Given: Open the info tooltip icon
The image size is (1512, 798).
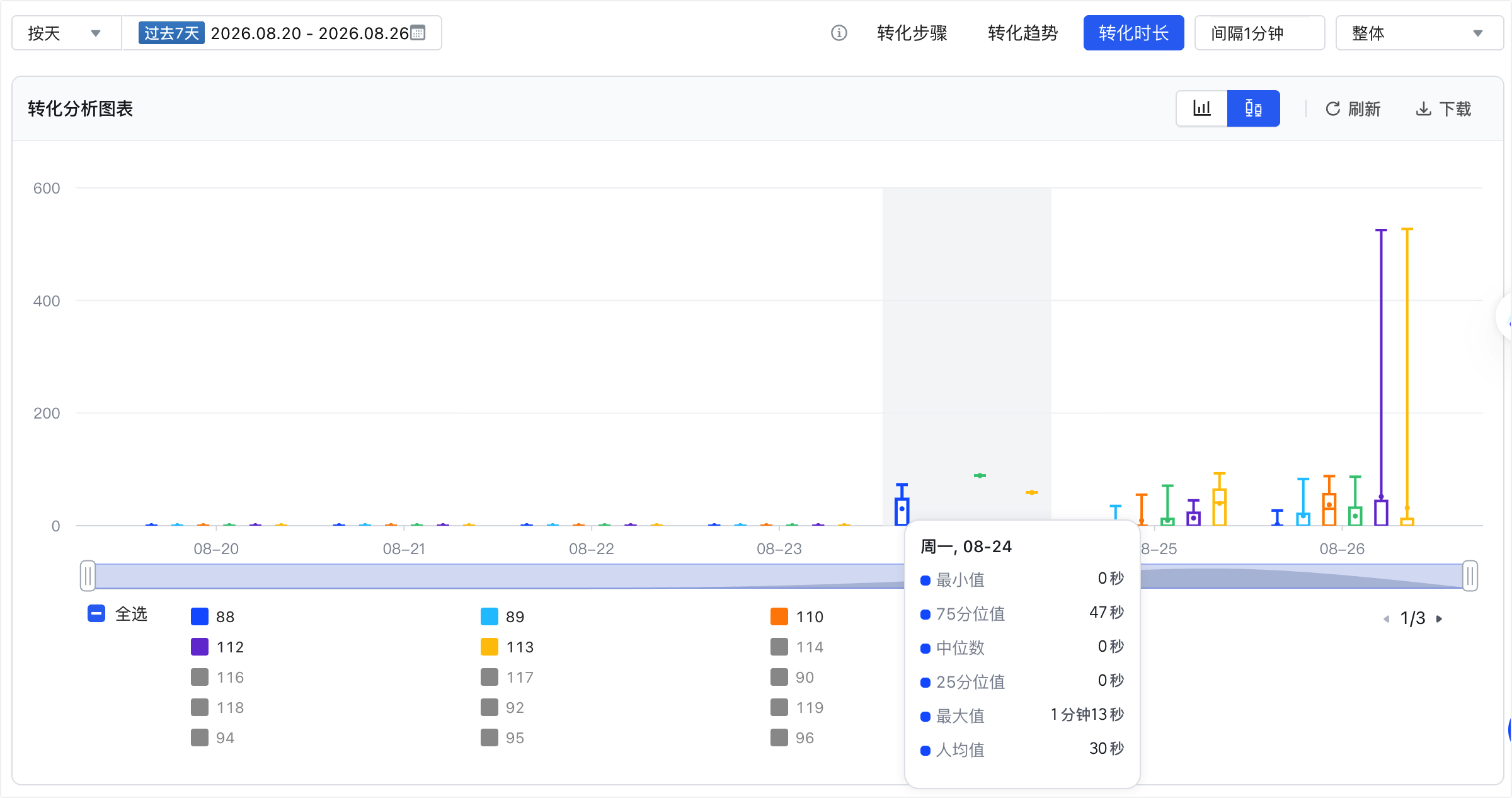Looking at the screenshot, I should 839,33.
